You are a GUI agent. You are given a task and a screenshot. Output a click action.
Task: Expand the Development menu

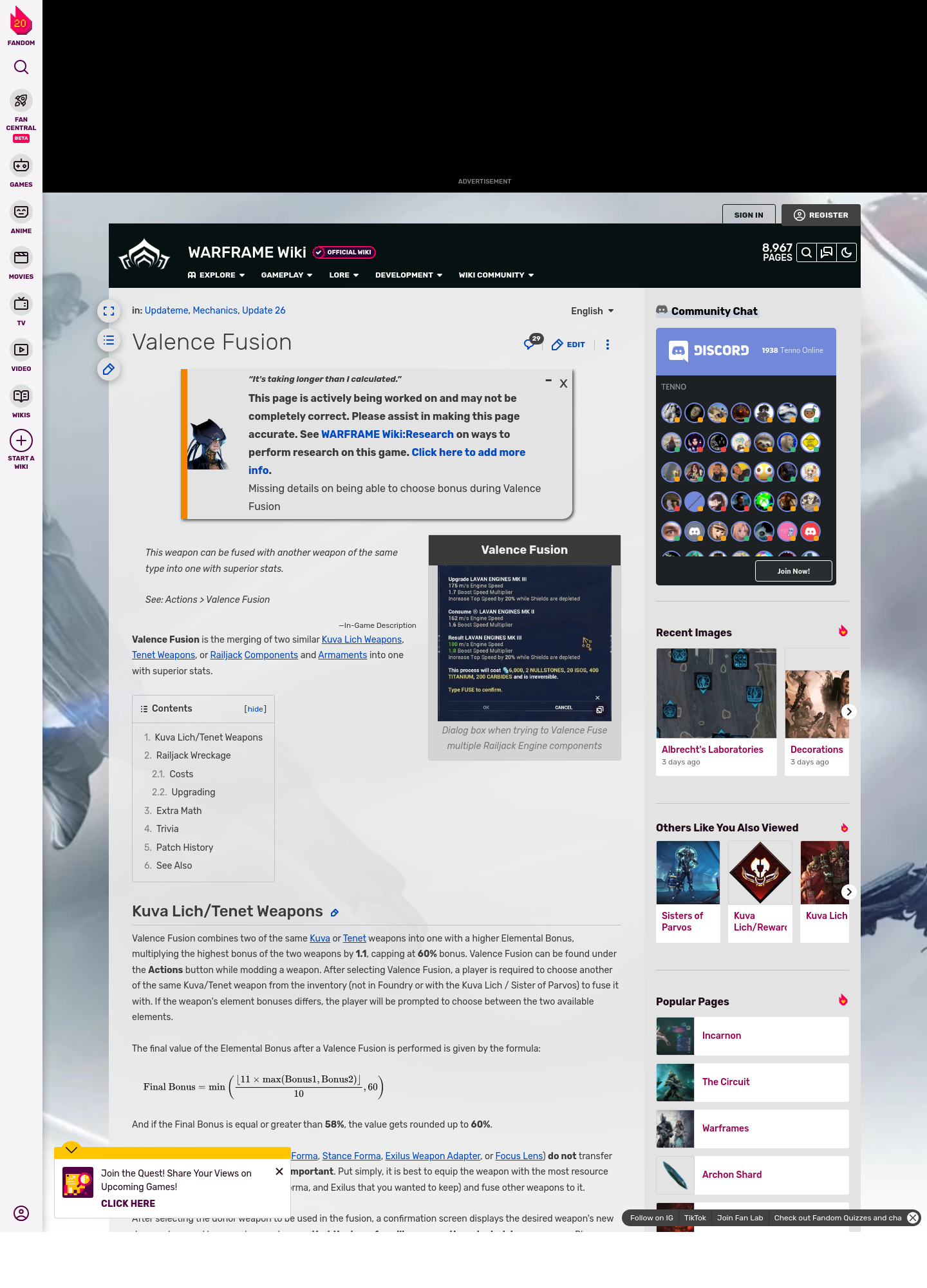tap(409, 275)
